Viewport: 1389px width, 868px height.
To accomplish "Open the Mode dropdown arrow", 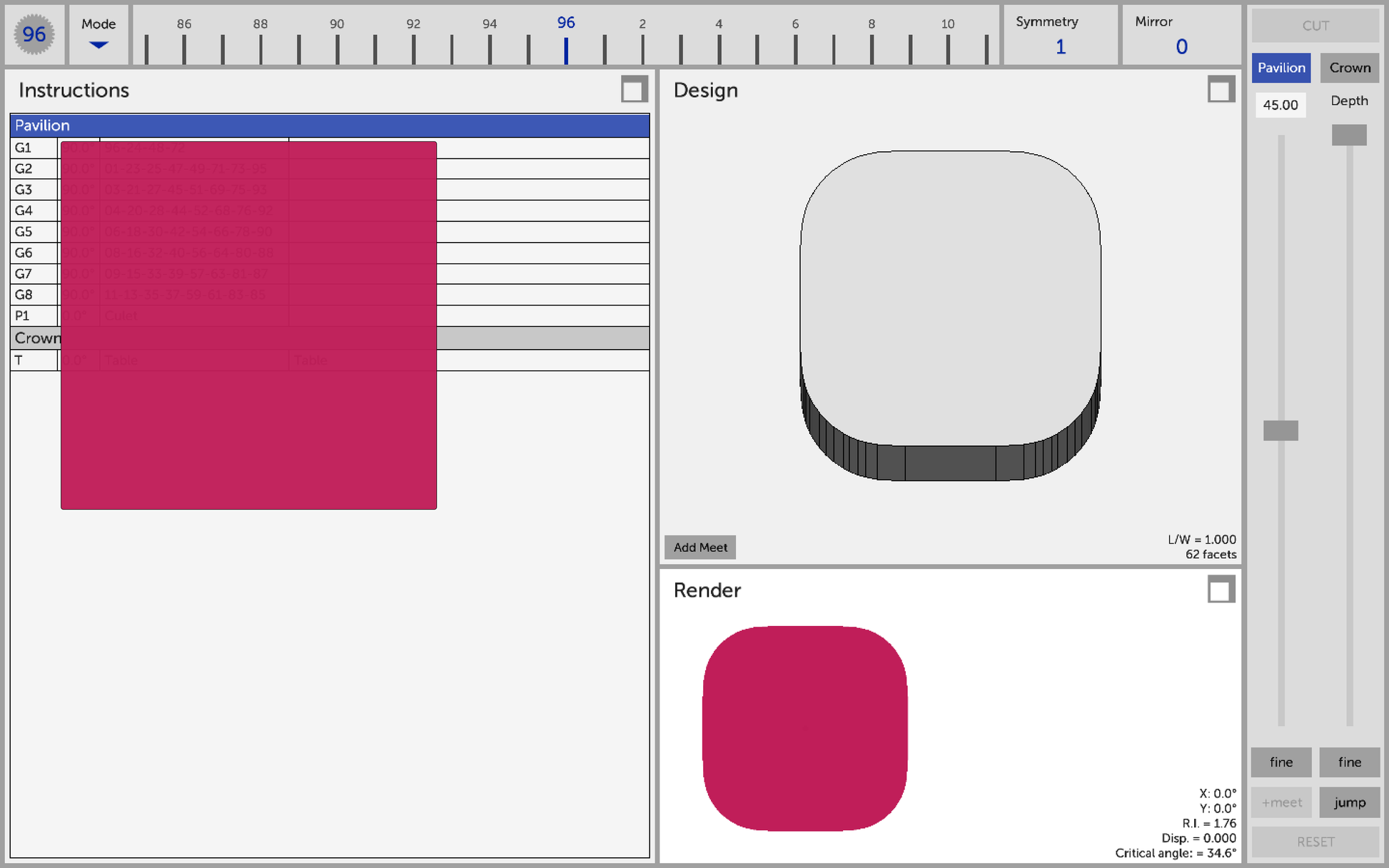I will (x=99, y=45).
